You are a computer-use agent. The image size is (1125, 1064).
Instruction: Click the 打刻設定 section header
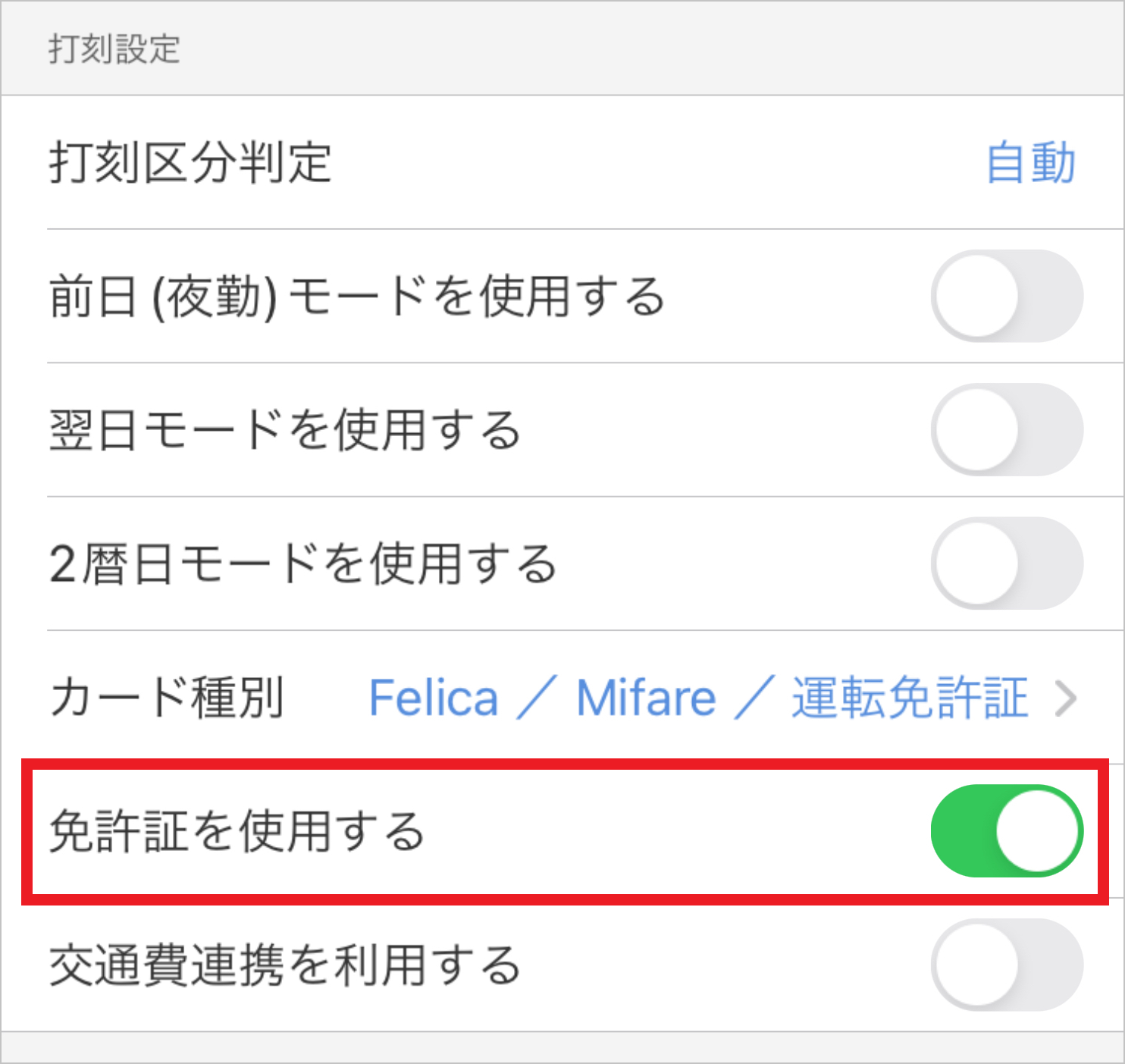[x=114, y=49]
